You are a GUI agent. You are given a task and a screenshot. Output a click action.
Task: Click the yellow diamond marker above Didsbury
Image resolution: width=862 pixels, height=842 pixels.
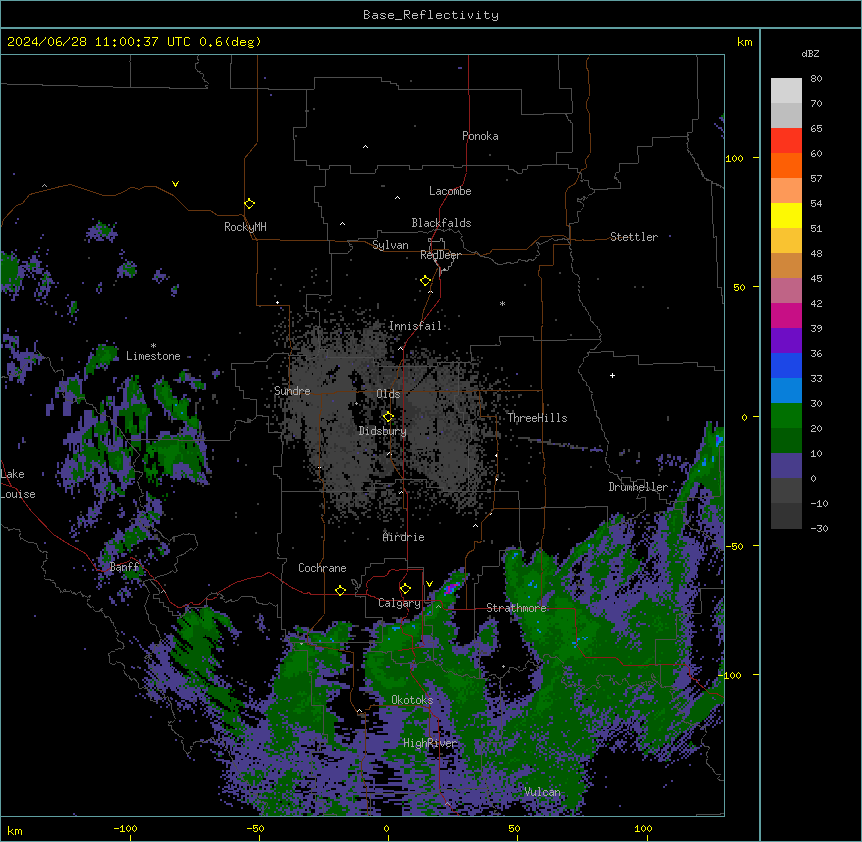tap(388, 416)
